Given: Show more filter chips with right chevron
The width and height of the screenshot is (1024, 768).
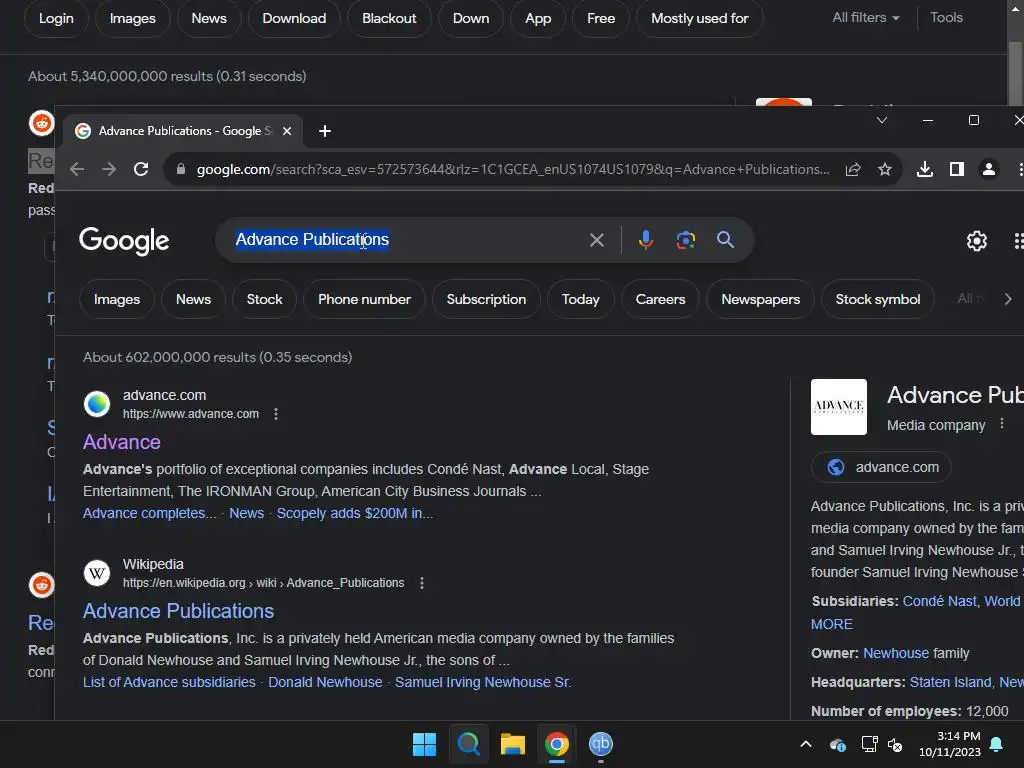Looking at the screenshot, I should (1008, 299).
